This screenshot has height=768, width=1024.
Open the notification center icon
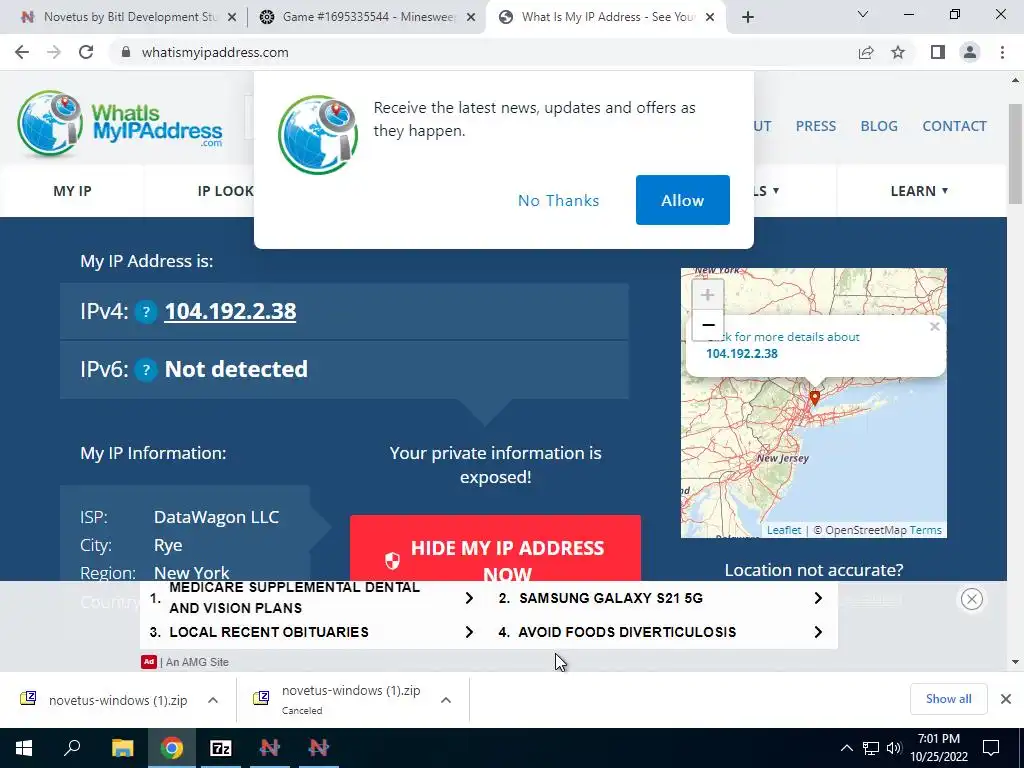(x=991, y=748)
